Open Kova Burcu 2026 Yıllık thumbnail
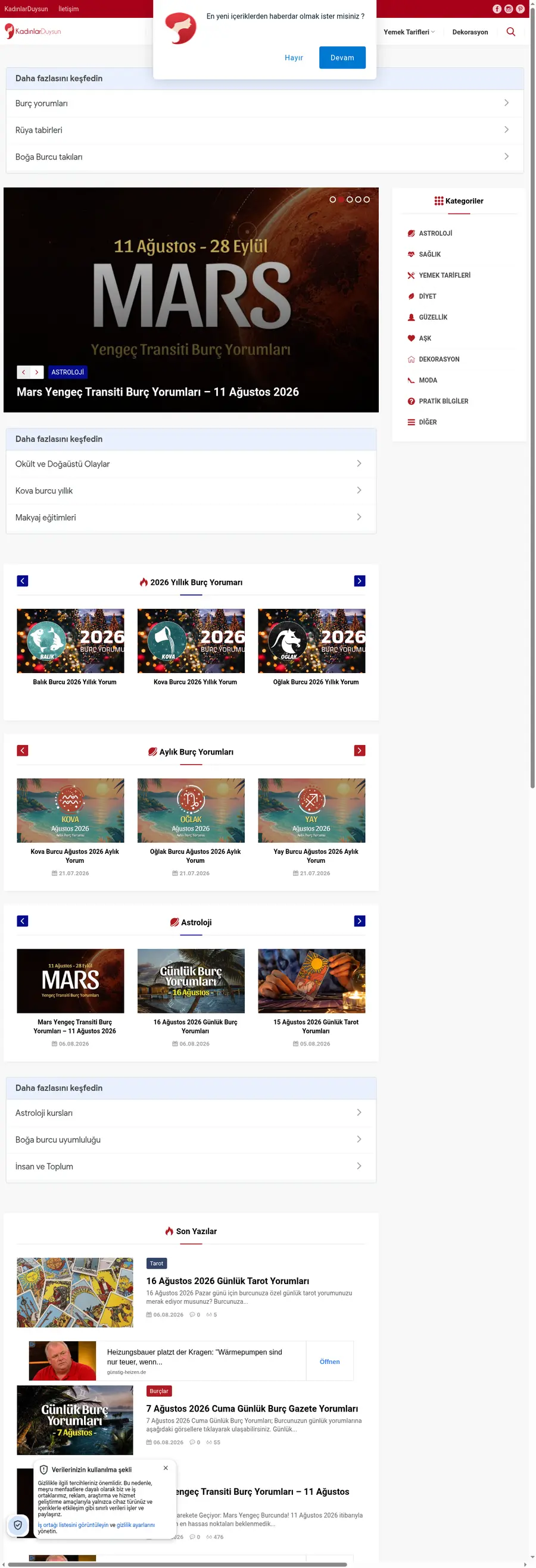Image resolution: width=536 pixels, height=1568 pixels. point(191,640)
